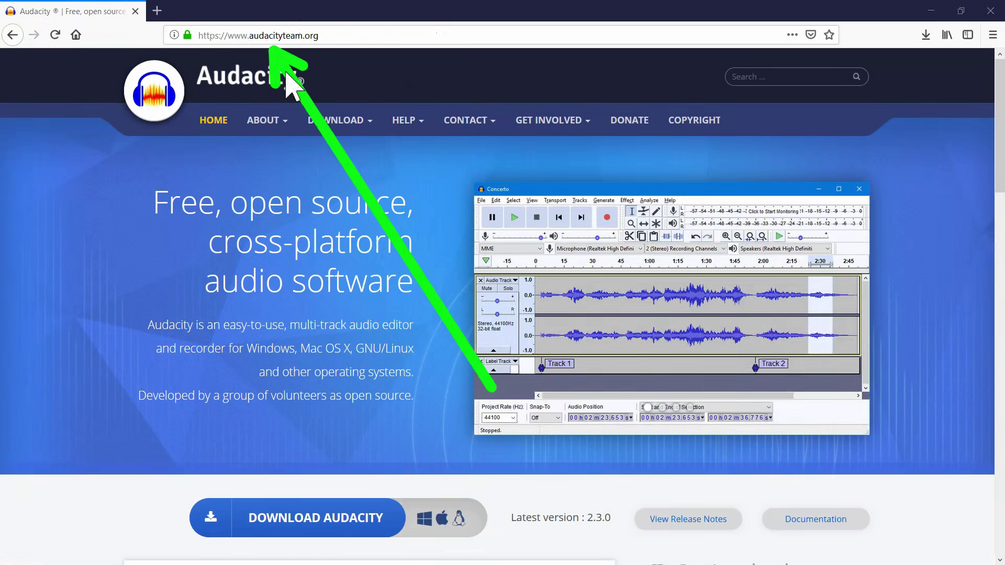
Task: Open the Firefox library icon
Action: point(947,35)
